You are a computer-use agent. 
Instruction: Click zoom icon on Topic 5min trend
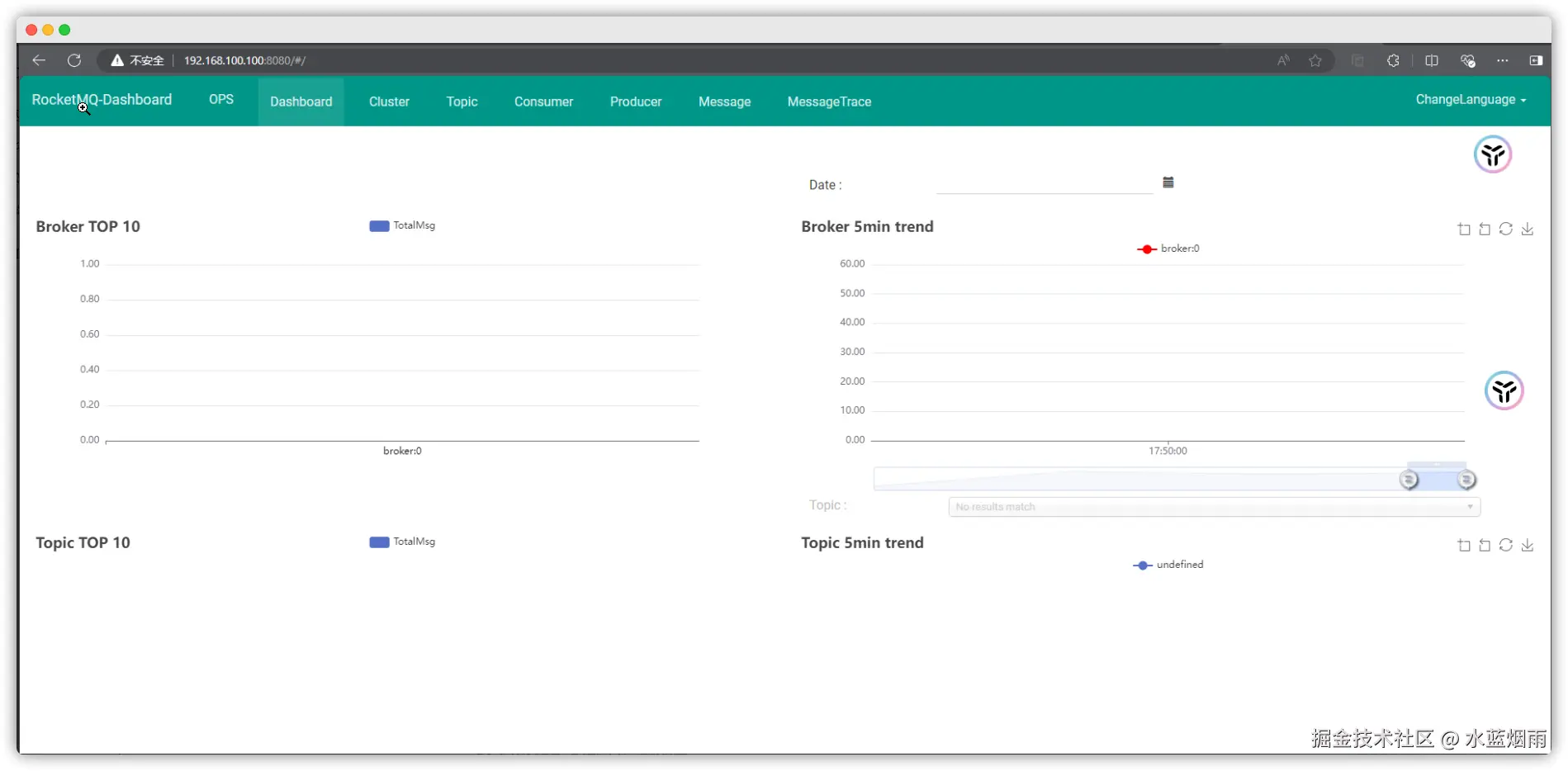1463,545
